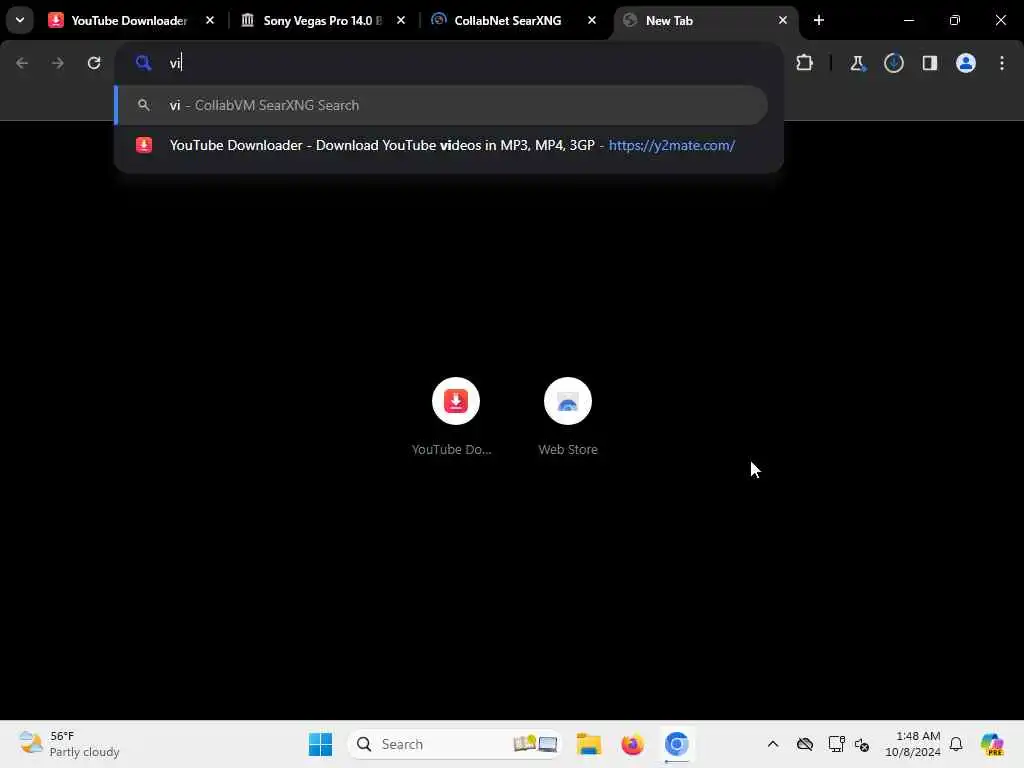Open the Downloads toolbar icon
The width and height of the screenshot is (1024, 768).
893,63
